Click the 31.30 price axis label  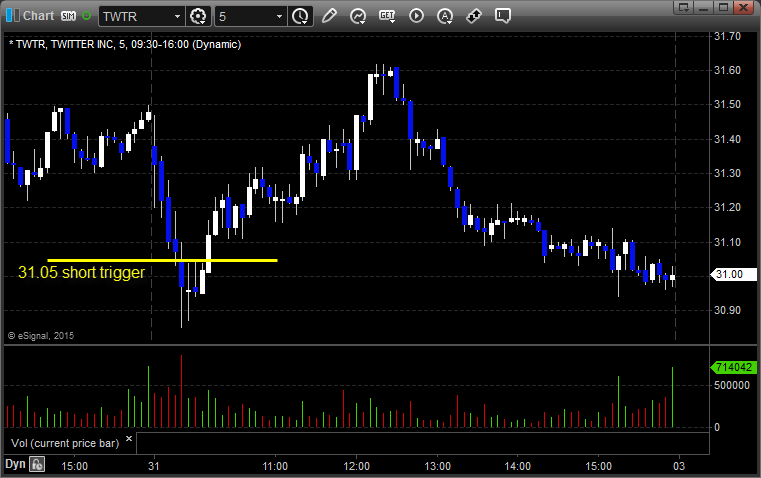tap(728, 173)
